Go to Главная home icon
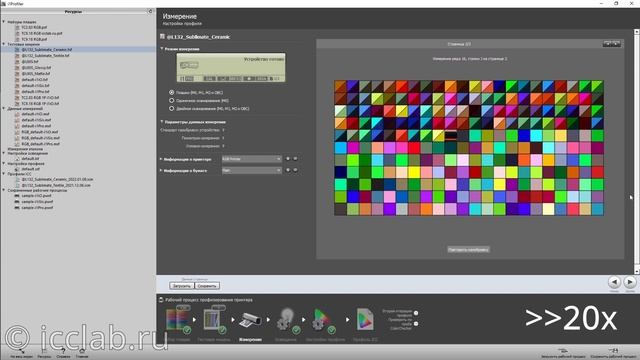640x360 pixels. pos(82,351)
